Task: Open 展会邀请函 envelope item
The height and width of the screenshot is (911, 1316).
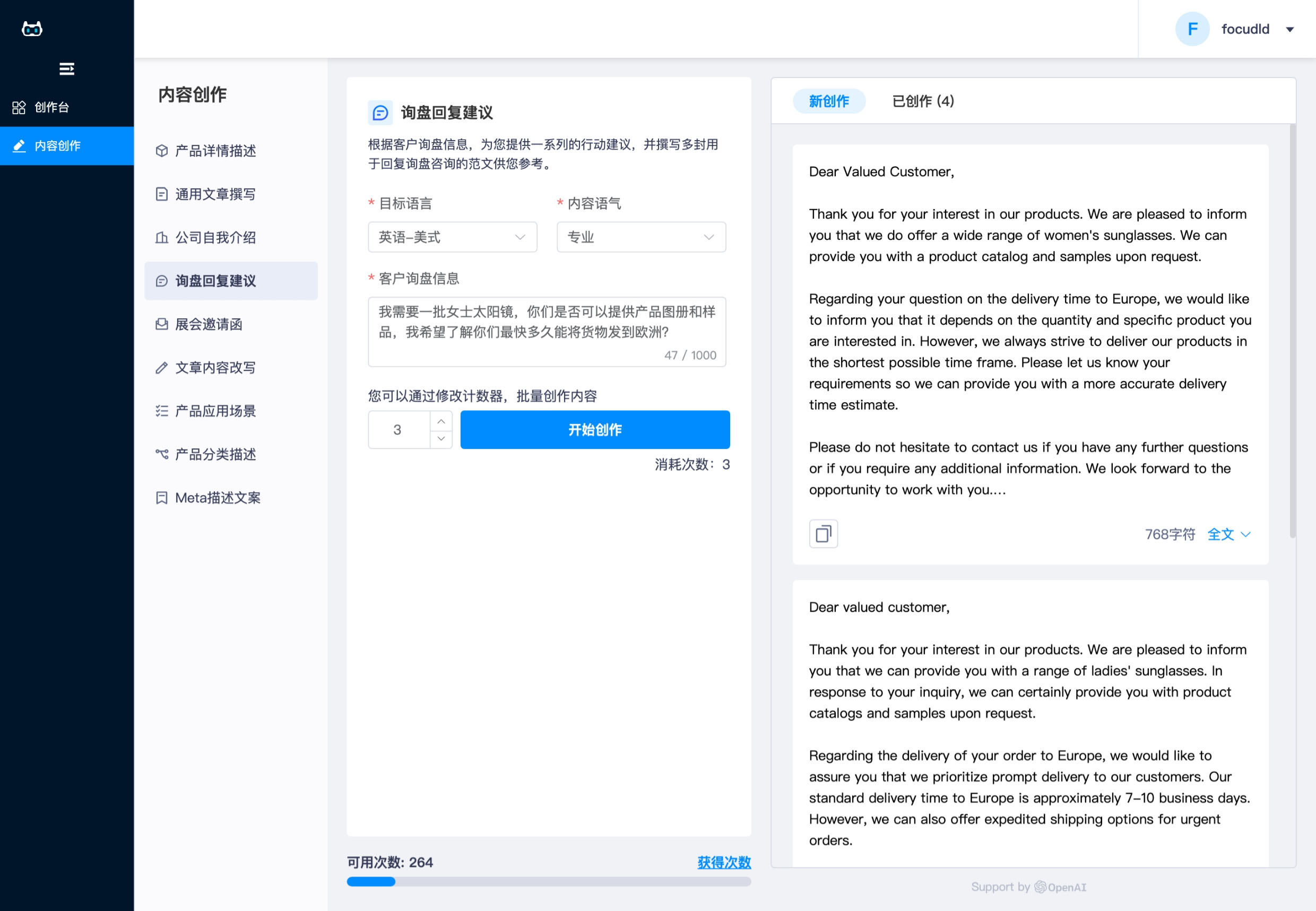Action: (x=208, y=324)
